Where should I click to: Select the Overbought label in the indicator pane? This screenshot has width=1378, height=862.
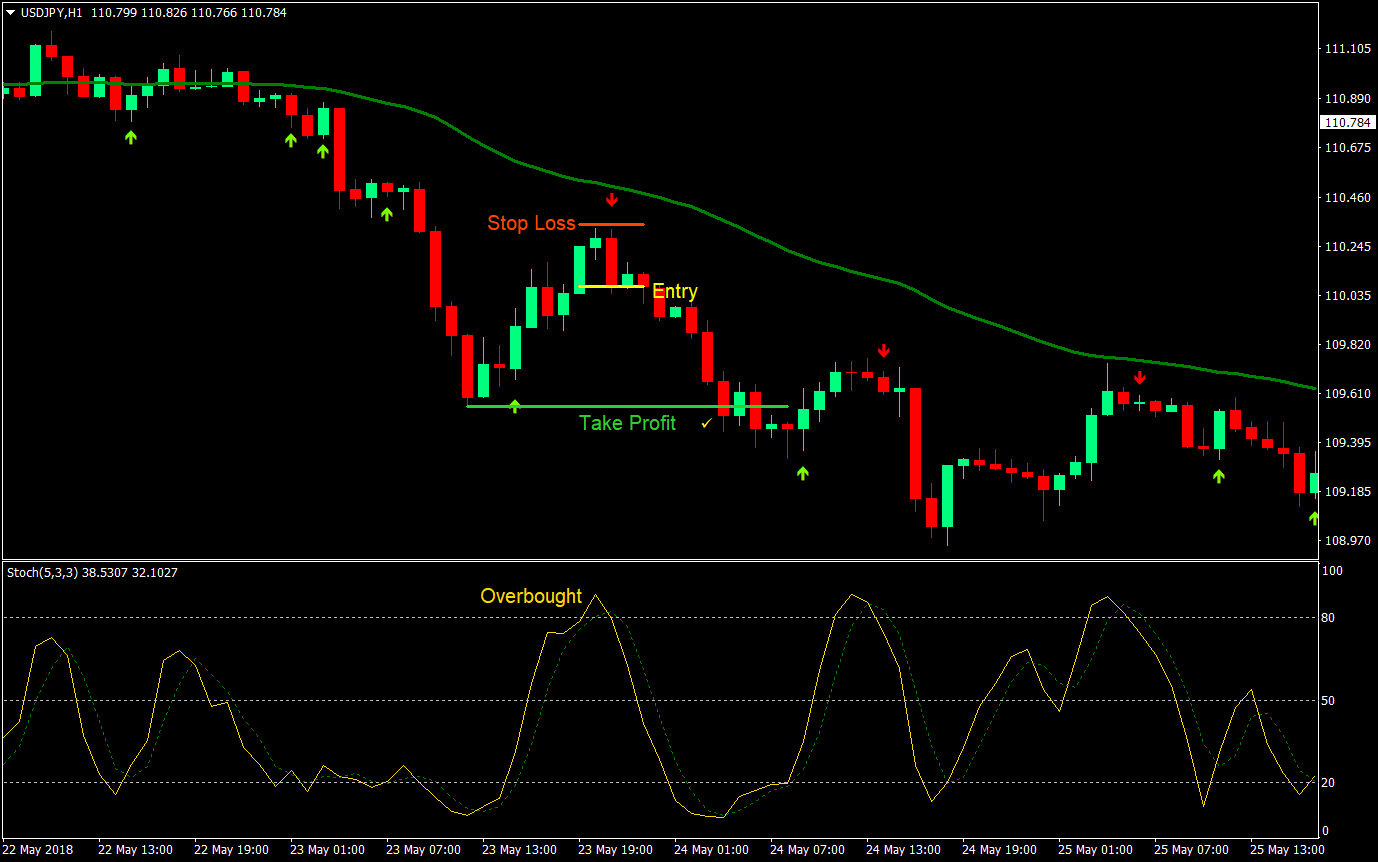pyautogui.click(x=532, y=595)
